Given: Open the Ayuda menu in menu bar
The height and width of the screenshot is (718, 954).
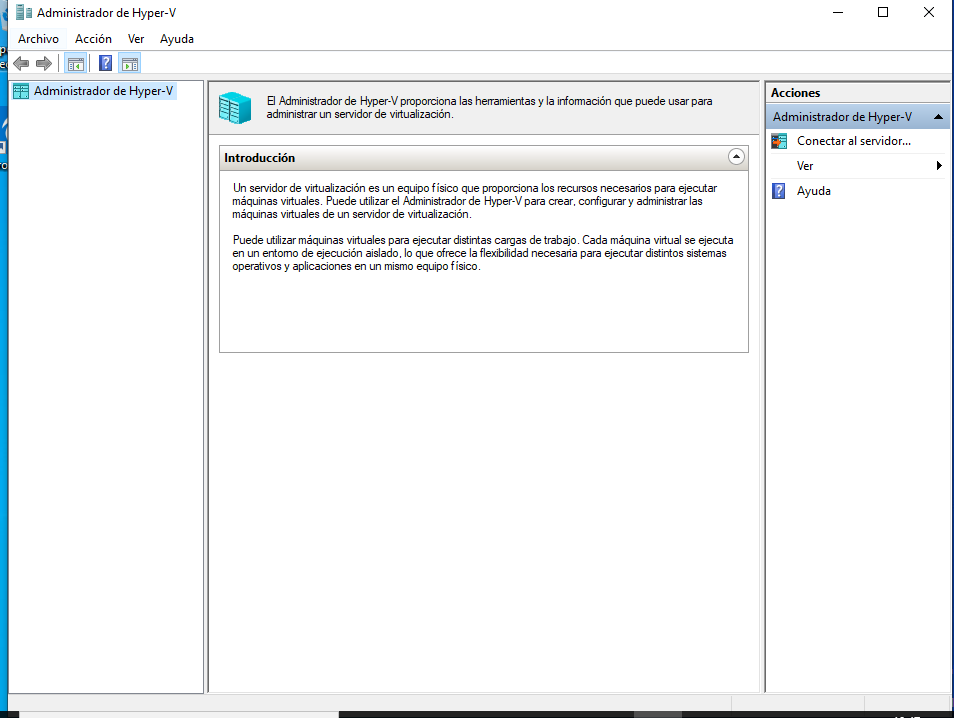Looking at the screenshot, I should tap(177, 39).
